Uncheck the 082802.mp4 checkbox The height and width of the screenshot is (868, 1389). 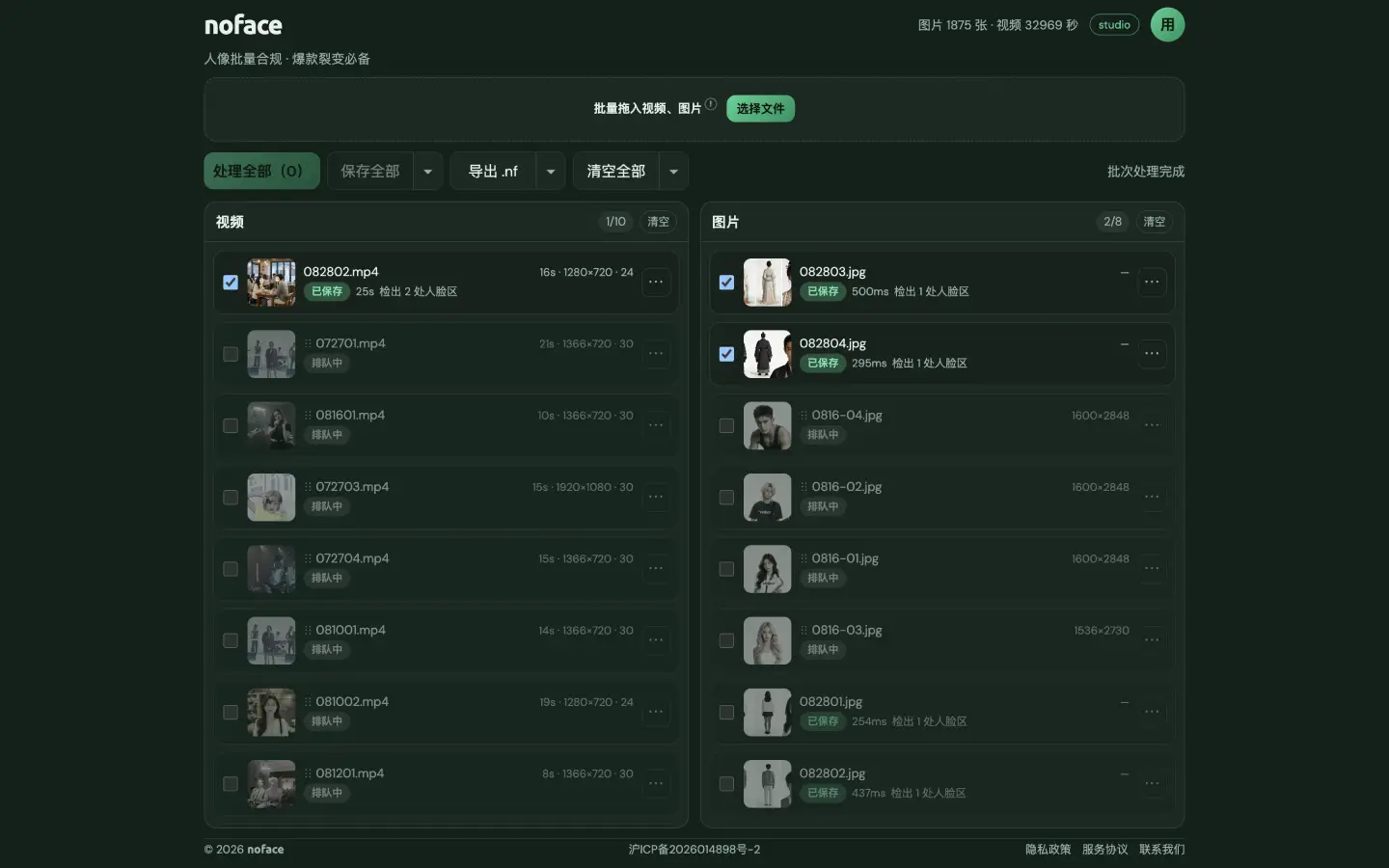tap(231, 283)
